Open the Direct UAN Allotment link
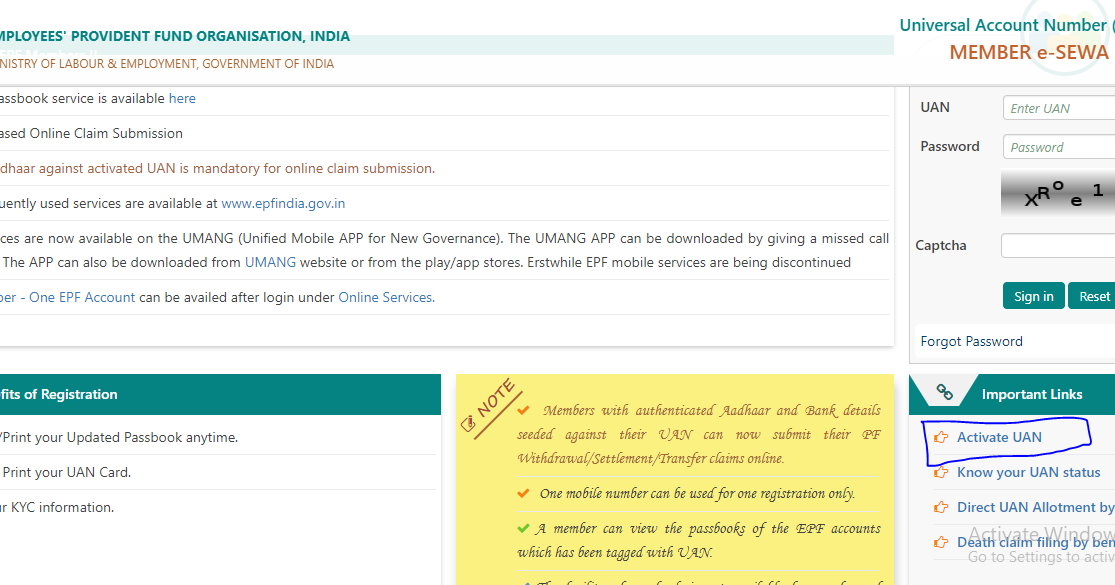Image resolution: width=1115 pixels, height=585 pixels. pyautogui.click(x=1035, y=507)
